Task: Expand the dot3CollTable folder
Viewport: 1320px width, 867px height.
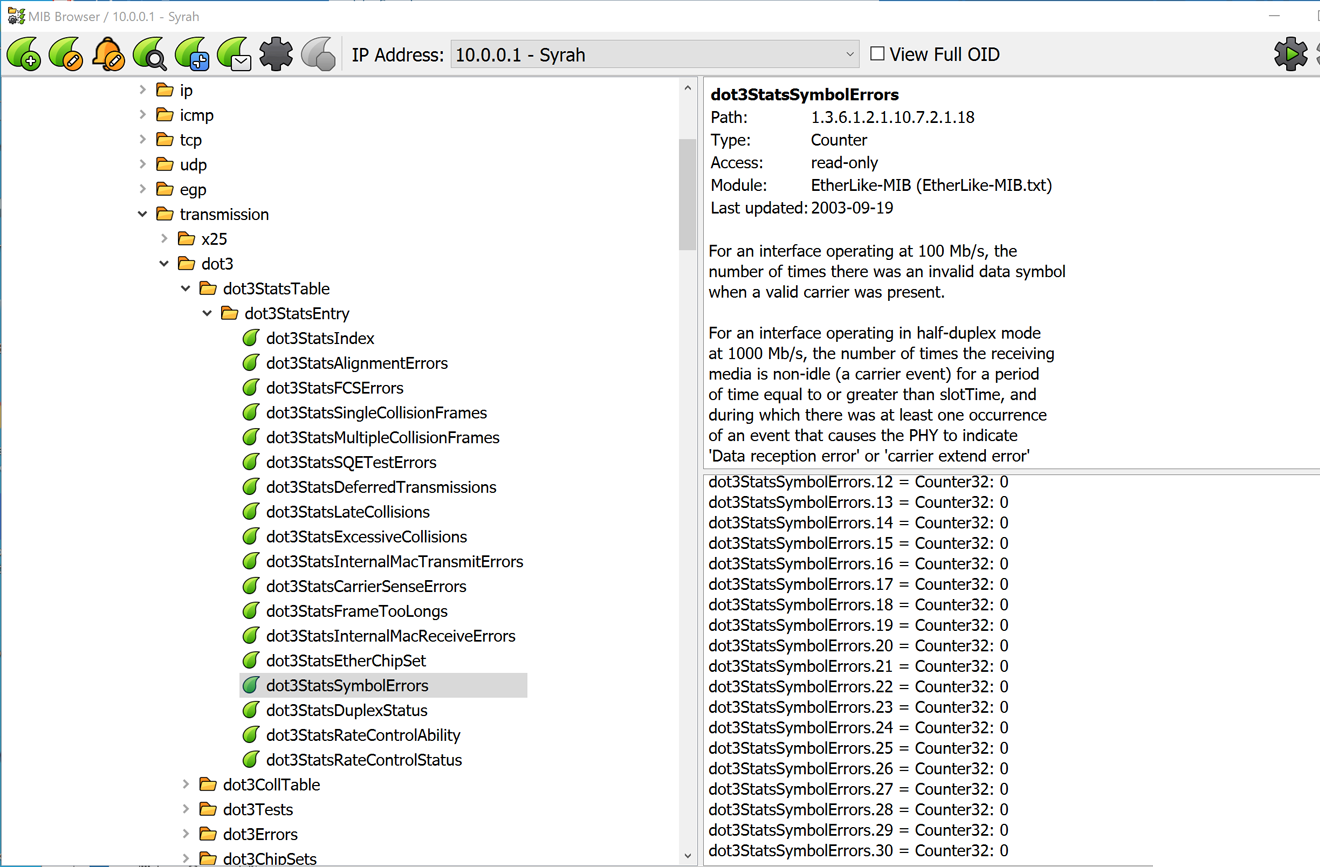Action: pos(186,785)
